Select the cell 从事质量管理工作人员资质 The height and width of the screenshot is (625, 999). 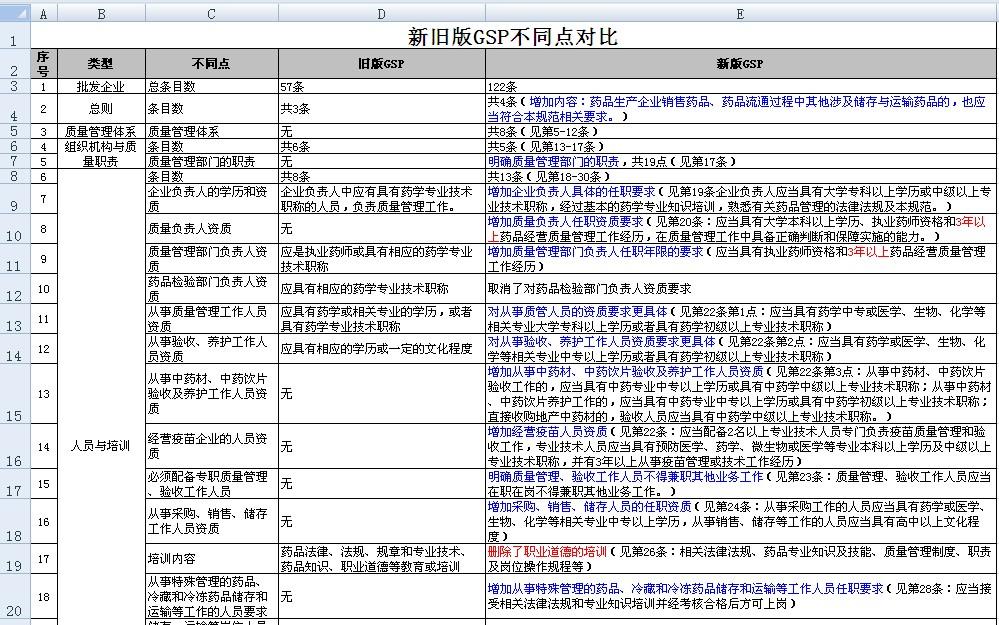[x=212, y=319]
